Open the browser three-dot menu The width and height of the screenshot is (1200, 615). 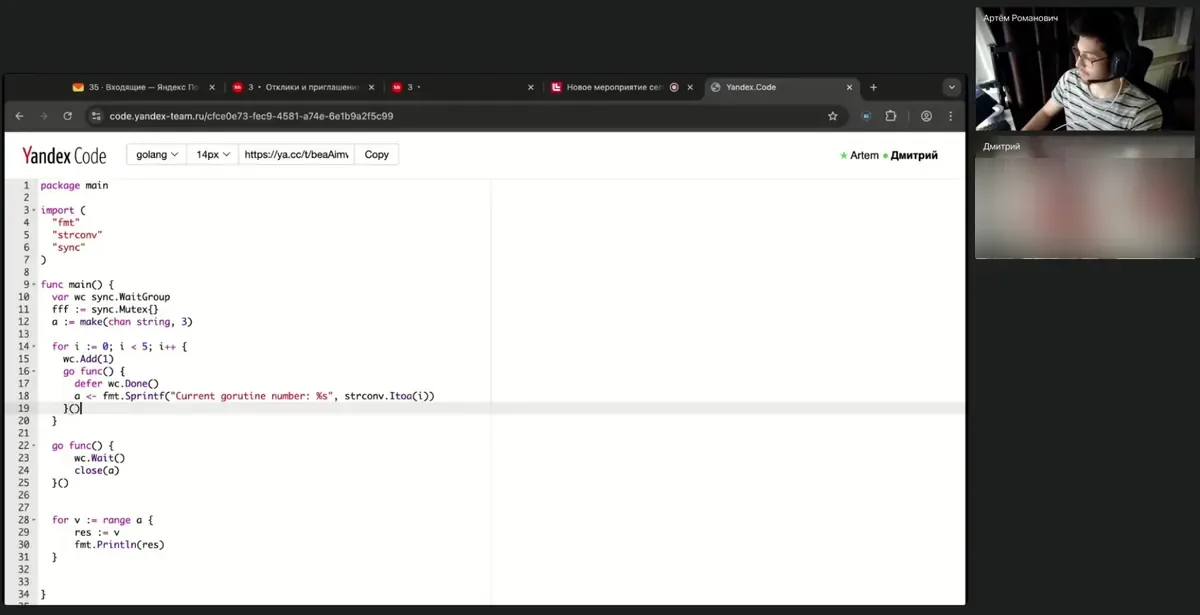(x=950, y=116)
